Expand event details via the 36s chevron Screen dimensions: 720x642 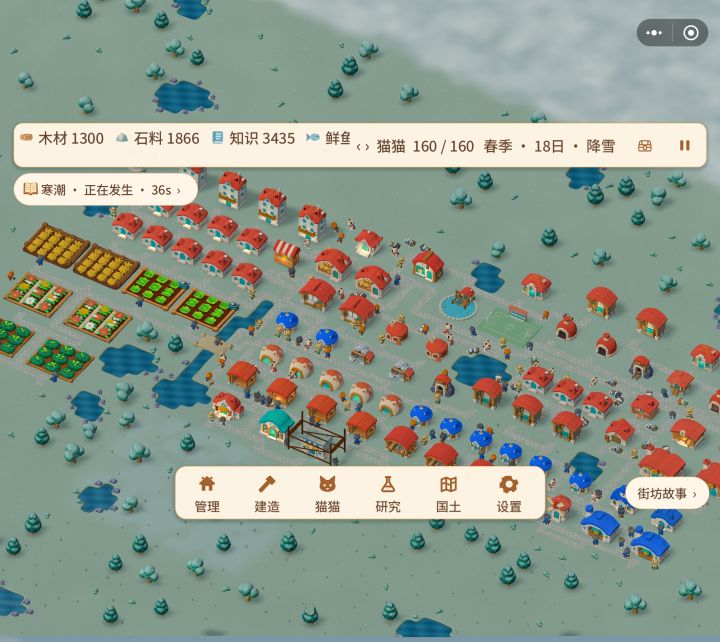179,190
